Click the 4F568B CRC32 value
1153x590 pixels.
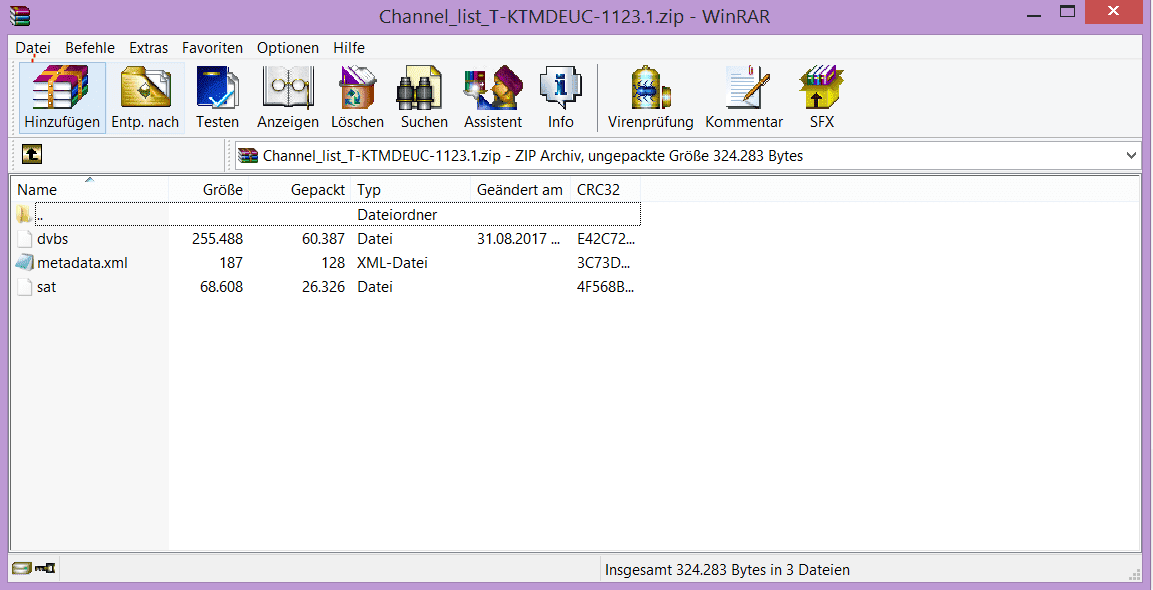[605, 287]
